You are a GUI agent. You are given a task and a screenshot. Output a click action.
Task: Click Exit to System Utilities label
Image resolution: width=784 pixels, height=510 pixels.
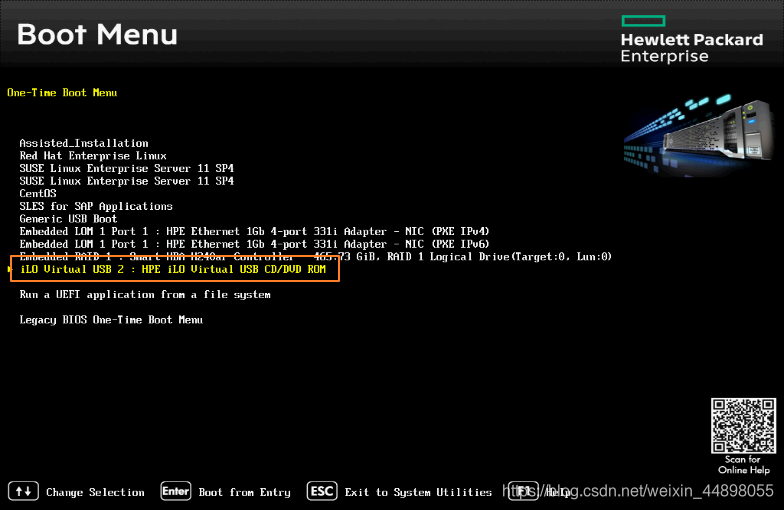coord(418,492)
